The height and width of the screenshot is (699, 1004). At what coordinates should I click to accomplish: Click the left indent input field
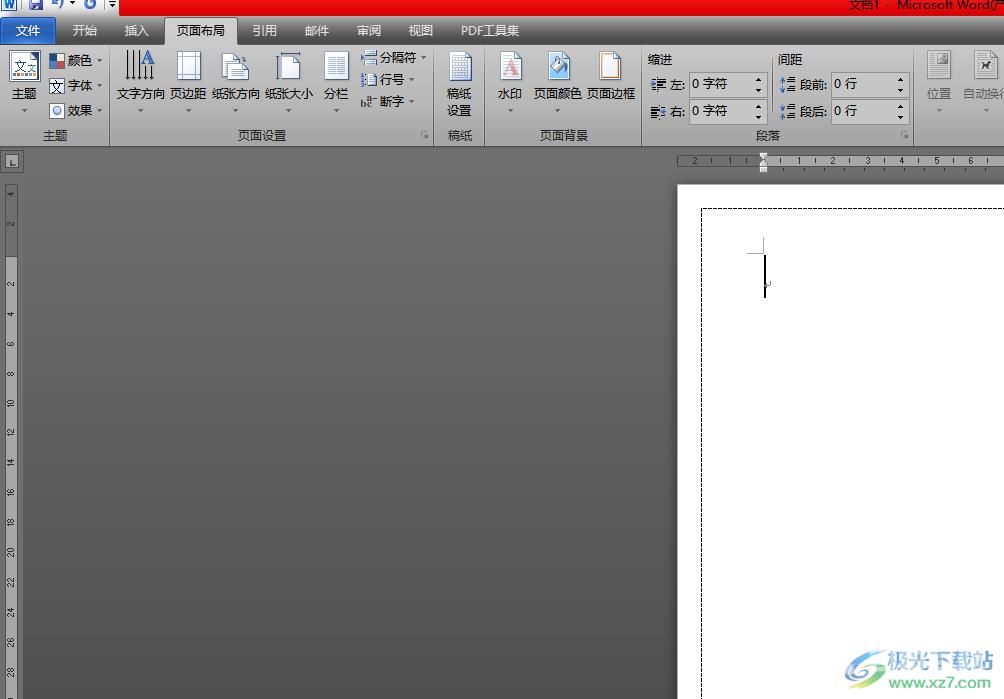(720, 84)
